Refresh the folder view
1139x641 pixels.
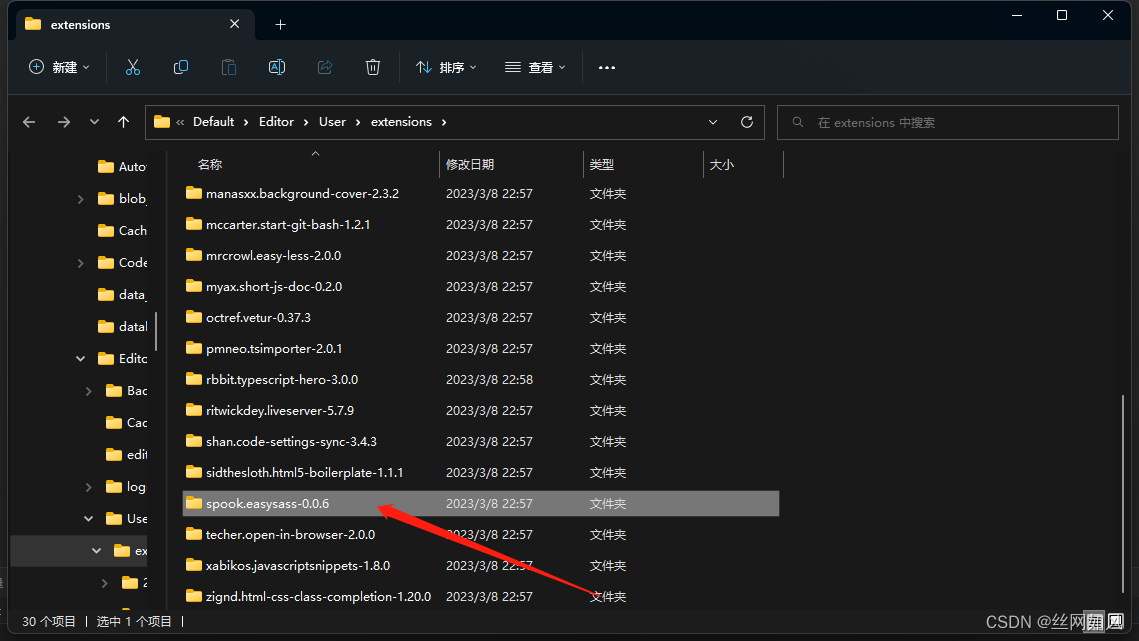click(x=746, y=121)
